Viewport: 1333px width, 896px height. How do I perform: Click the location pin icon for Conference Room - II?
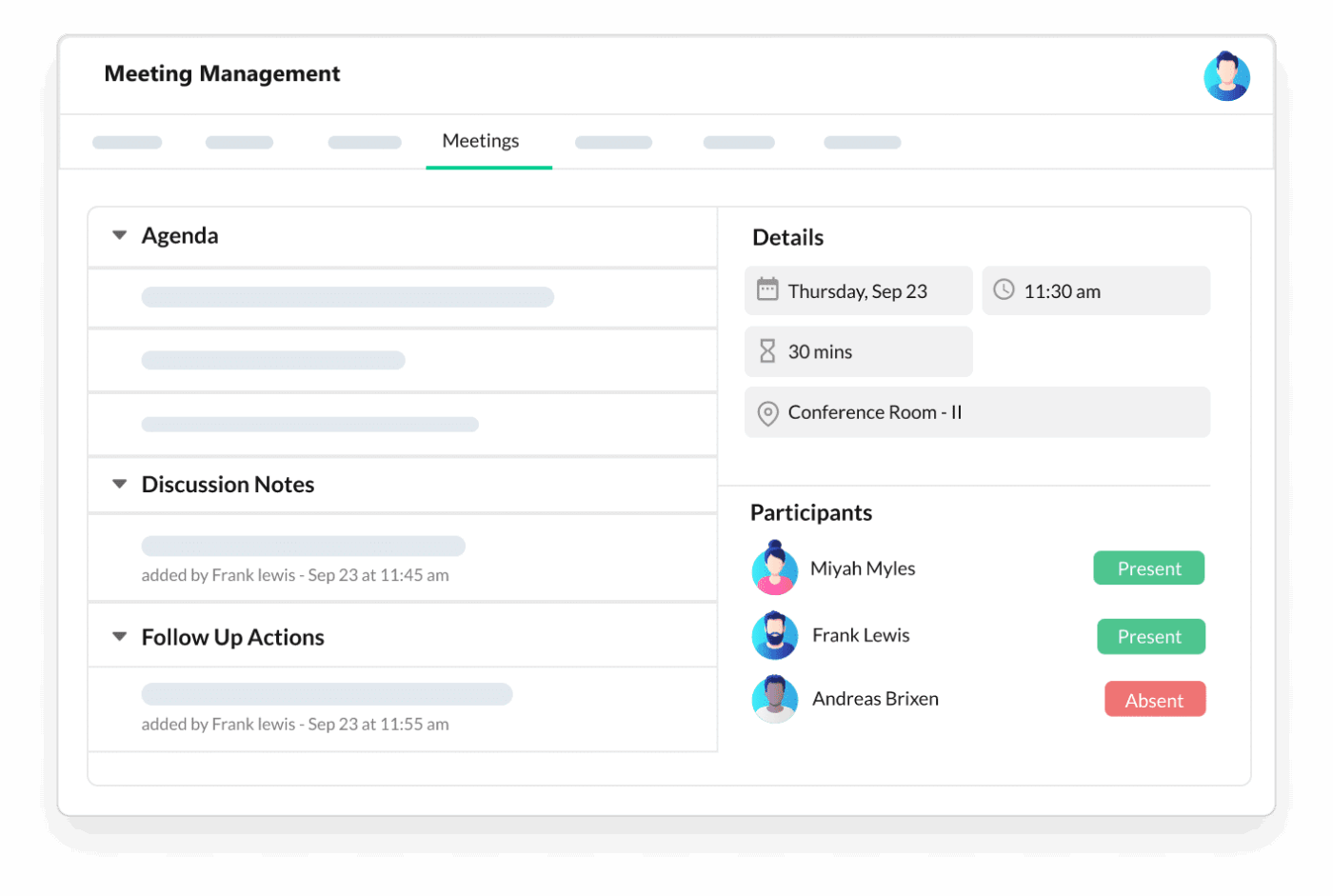click(769, 412)
